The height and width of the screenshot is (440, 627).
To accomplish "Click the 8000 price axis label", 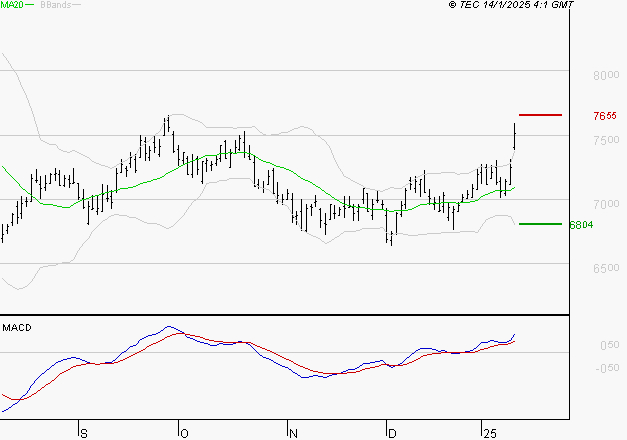I will [x=606, y=75].
